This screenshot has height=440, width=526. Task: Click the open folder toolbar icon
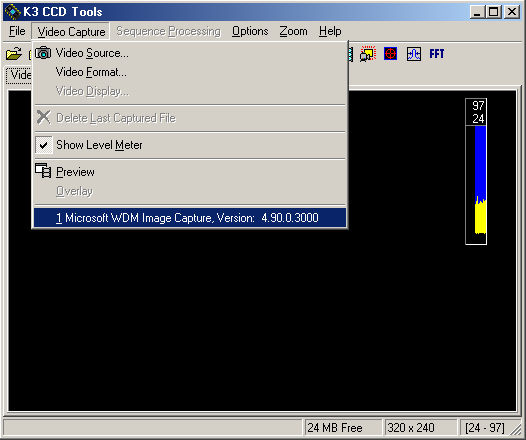tap(13, 54)
